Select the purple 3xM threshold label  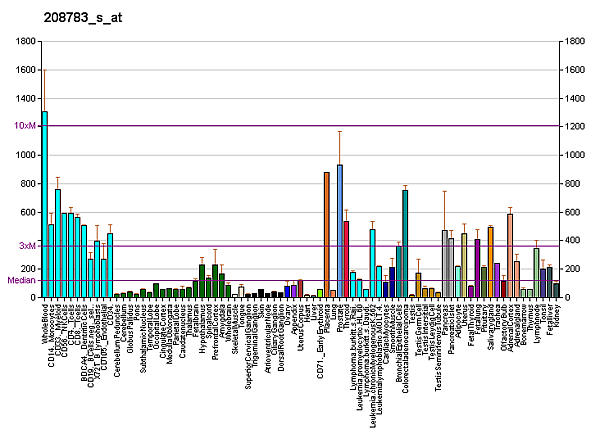[28, 245]
